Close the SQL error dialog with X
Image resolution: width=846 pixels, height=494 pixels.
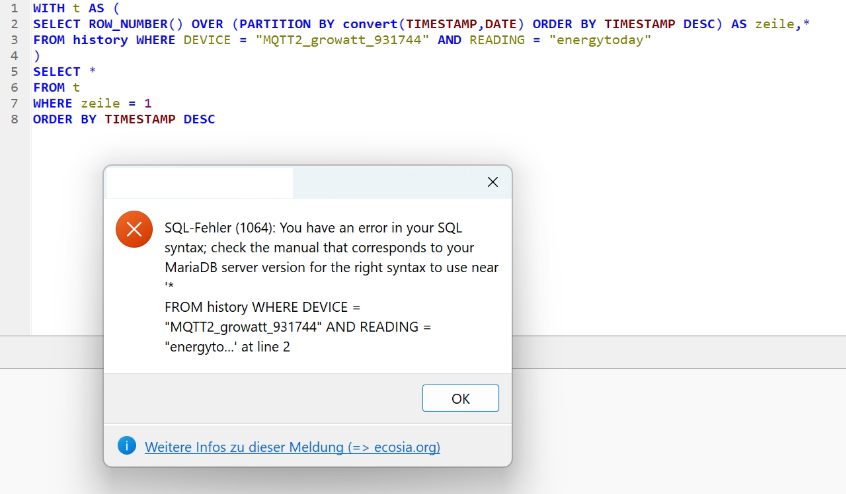493,182
